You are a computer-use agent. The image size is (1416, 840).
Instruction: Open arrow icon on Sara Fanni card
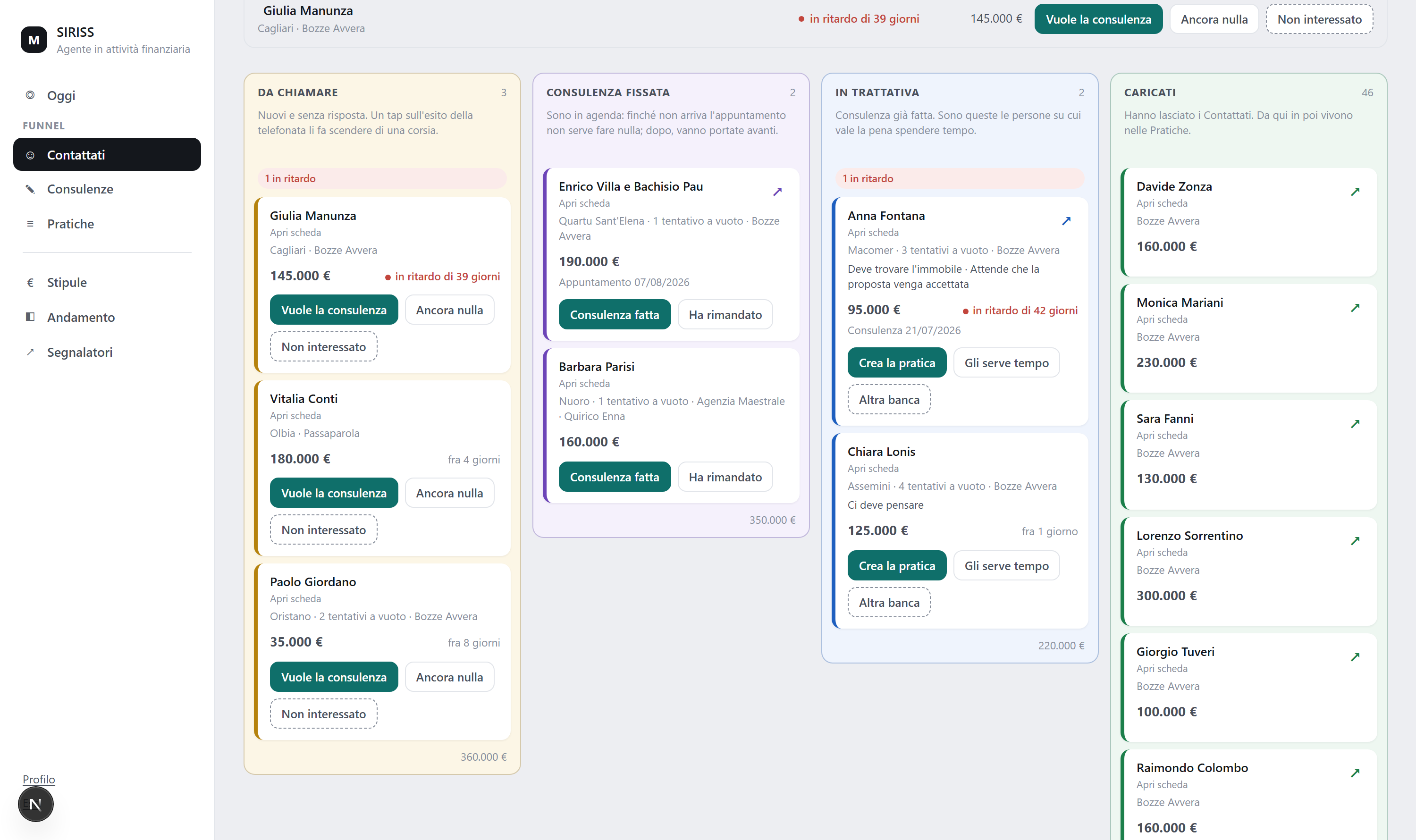coord(1355,424)
